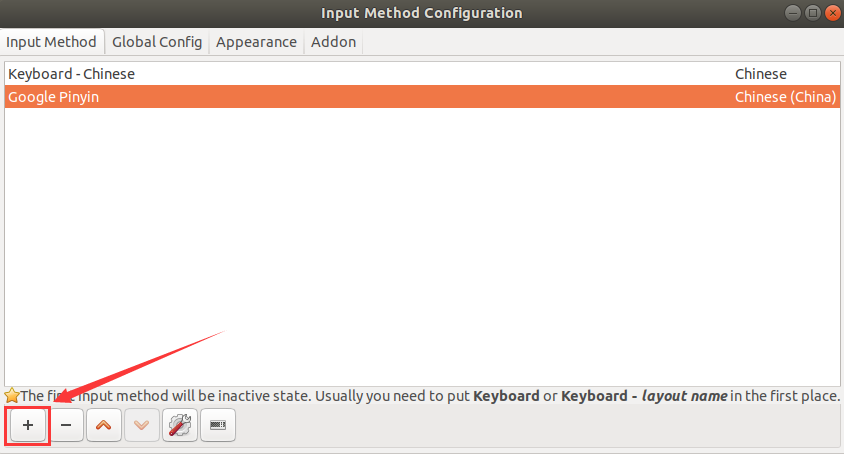Click empty area of input method list
The width and height of the screenshot is (844, 454).
pos(420,250)
